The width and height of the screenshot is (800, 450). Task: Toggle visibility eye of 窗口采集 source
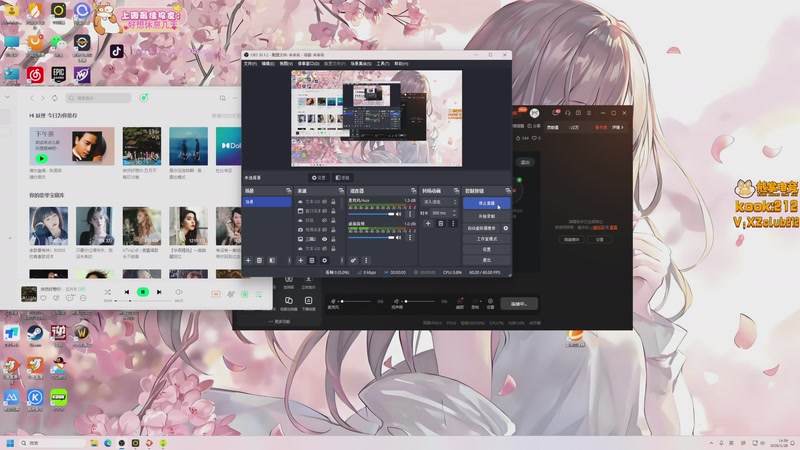324,211
